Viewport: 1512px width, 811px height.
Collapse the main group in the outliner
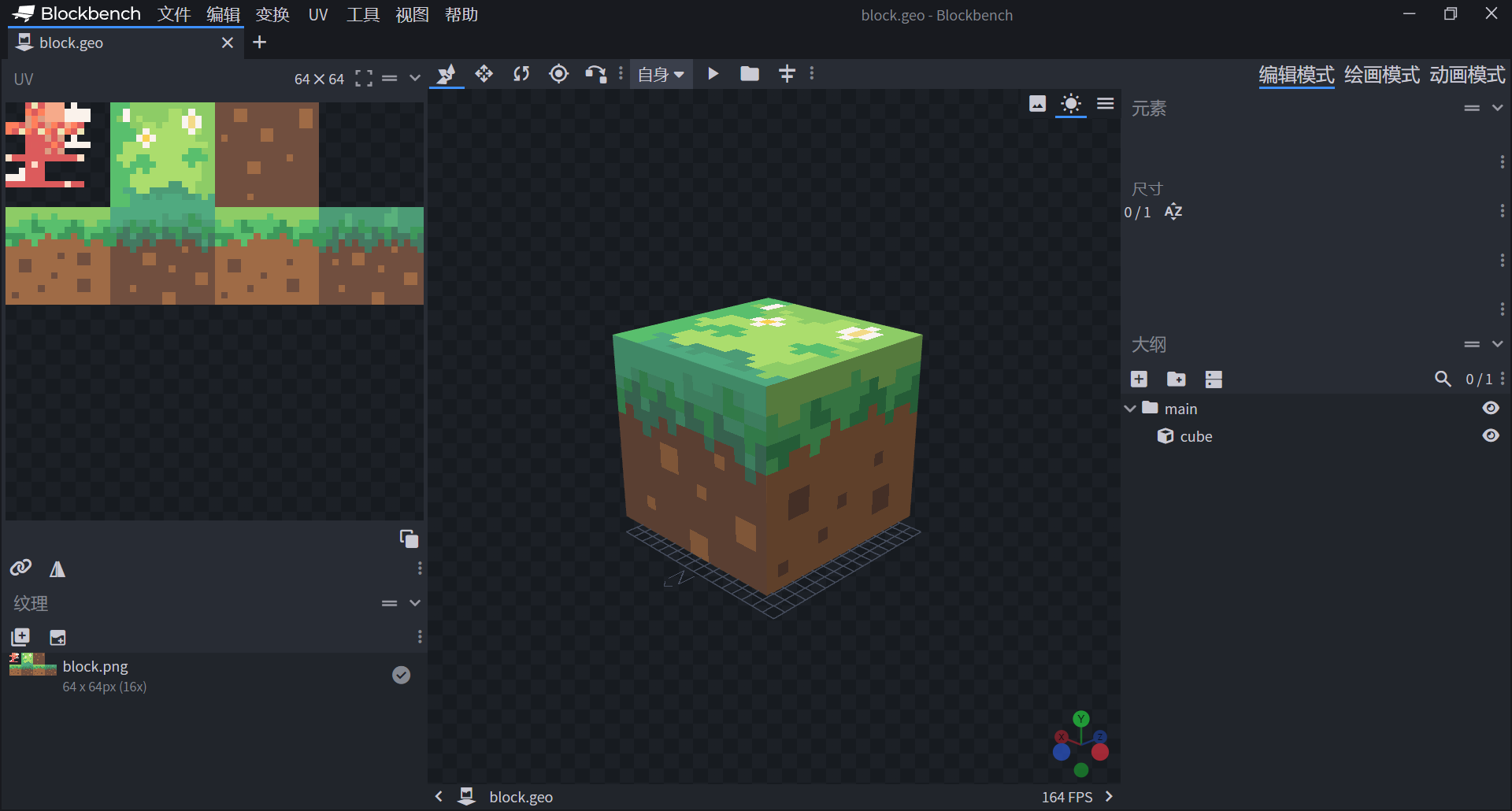point(1131,408)
